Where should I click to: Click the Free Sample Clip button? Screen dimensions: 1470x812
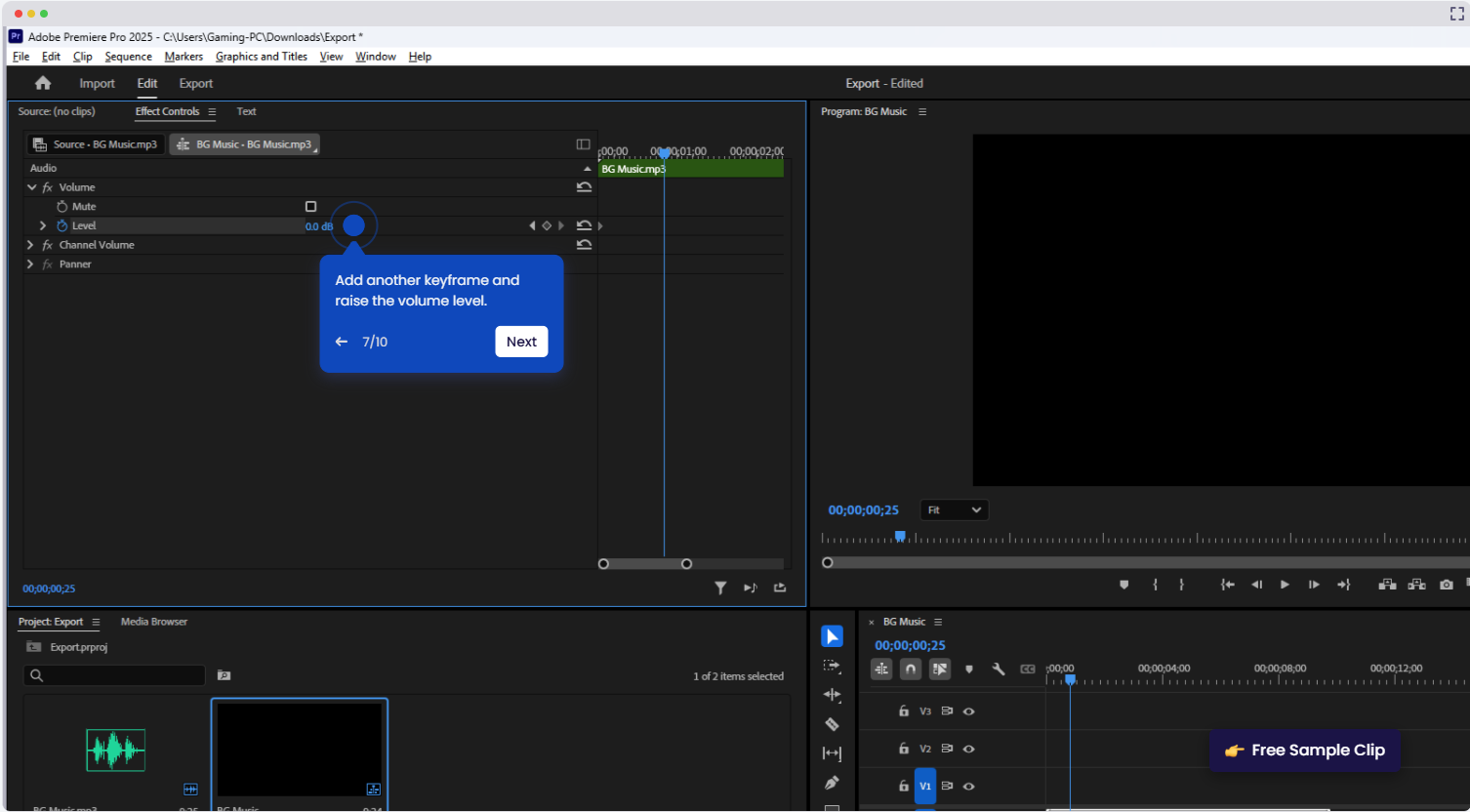point(1304,751)
